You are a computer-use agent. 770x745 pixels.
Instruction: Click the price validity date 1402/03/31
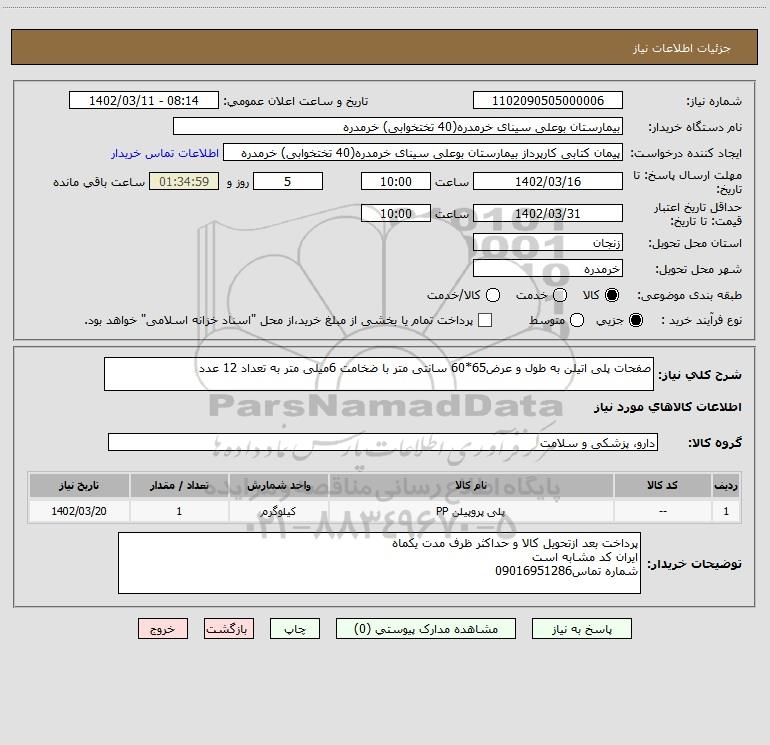[x=548, y=213]
